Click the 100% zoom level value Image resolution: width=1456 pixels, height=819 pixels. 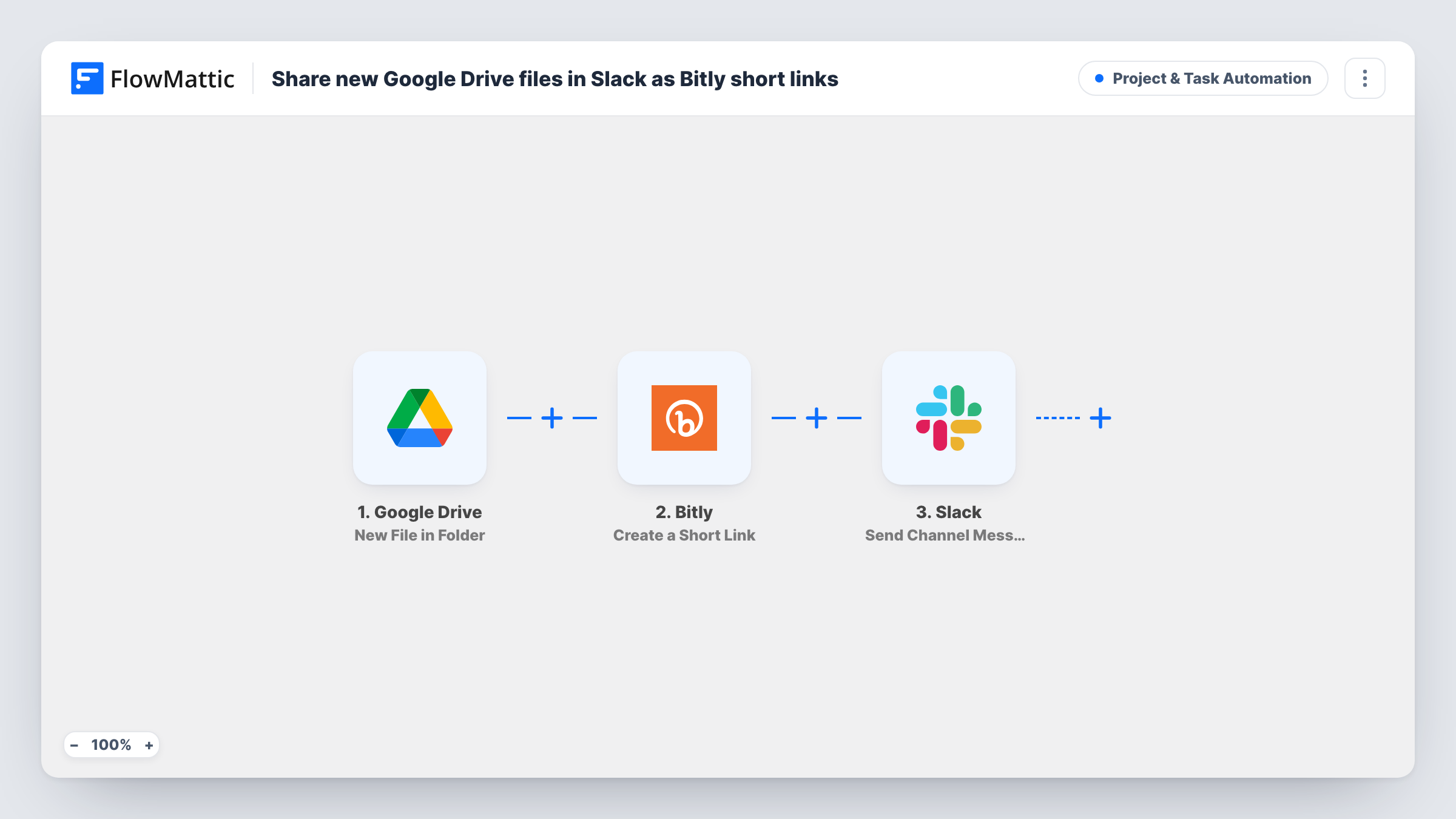pos(111,745)
